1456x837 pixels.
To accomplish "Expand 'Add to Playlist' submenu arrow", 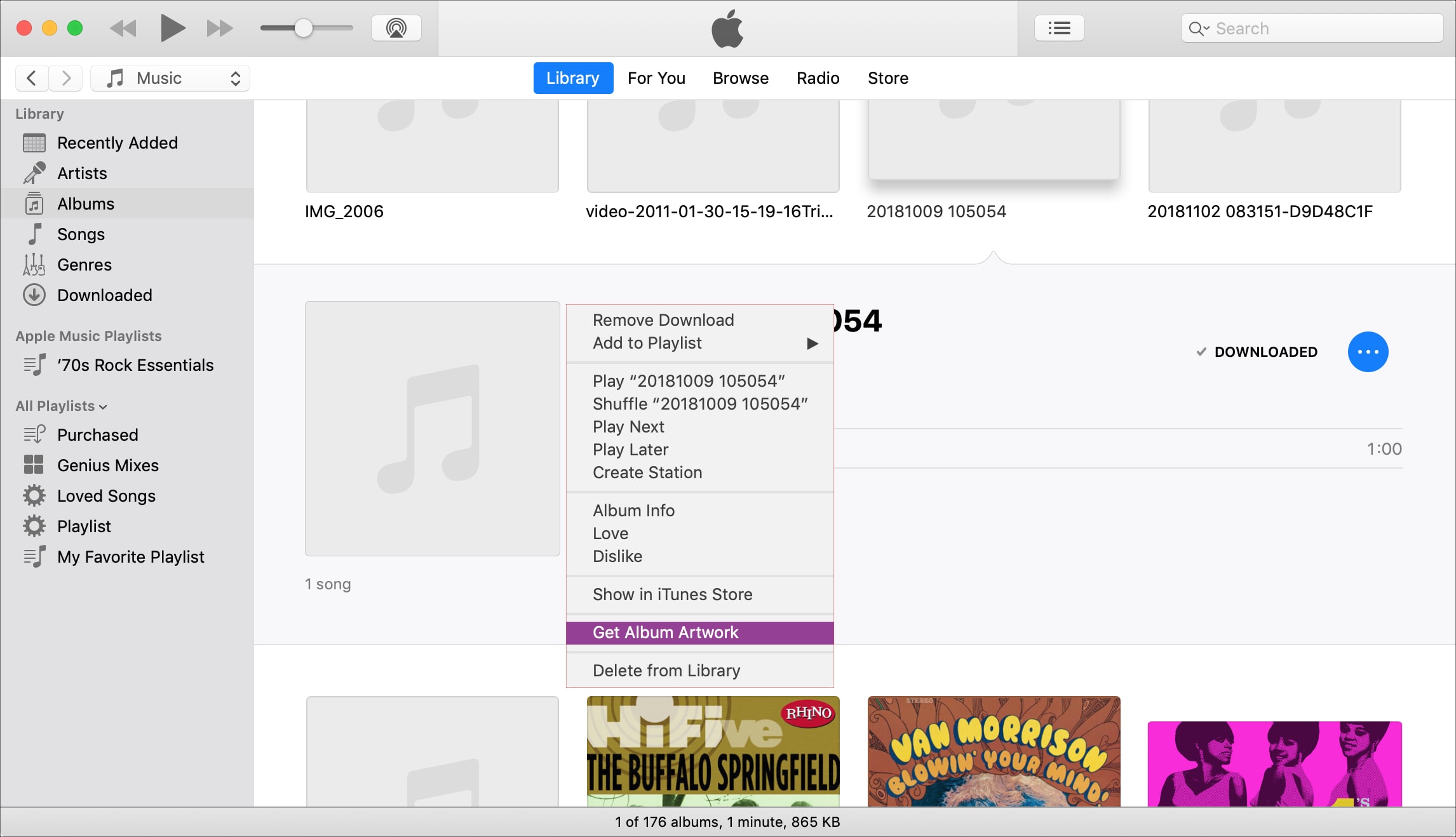I will point(816,343).
